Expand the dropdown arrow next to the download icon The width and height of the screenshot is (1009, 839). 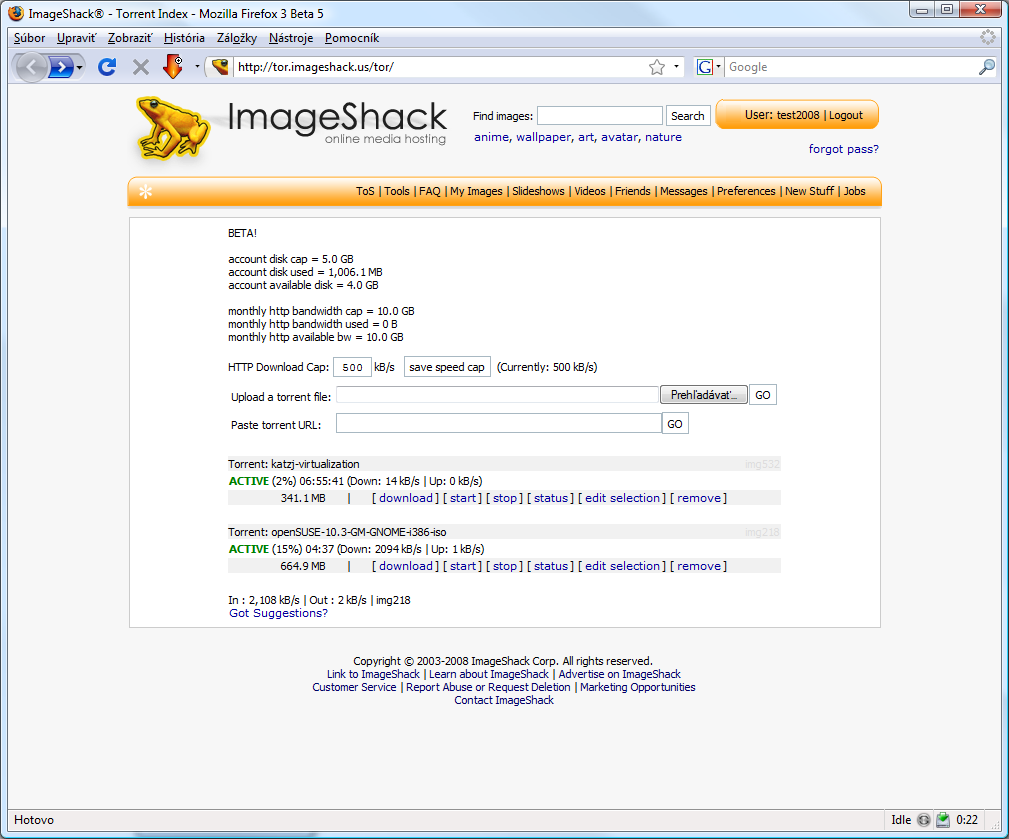point(197,66)
